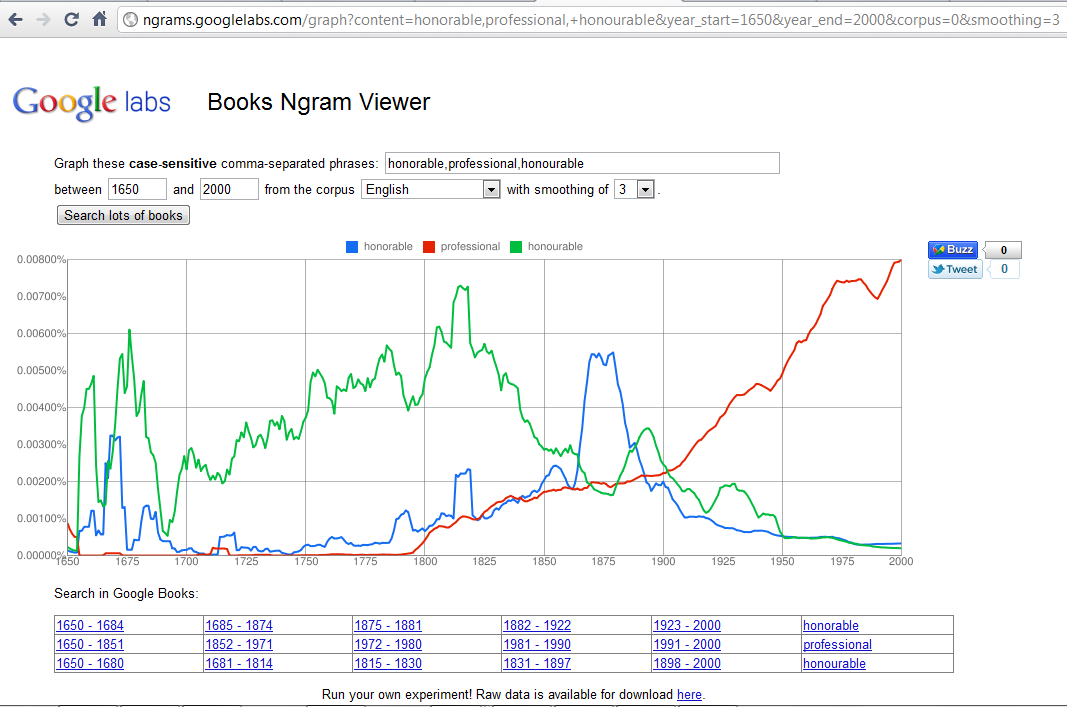
Task: Click blue honorable legend swatch
Action: click(352, 247)
